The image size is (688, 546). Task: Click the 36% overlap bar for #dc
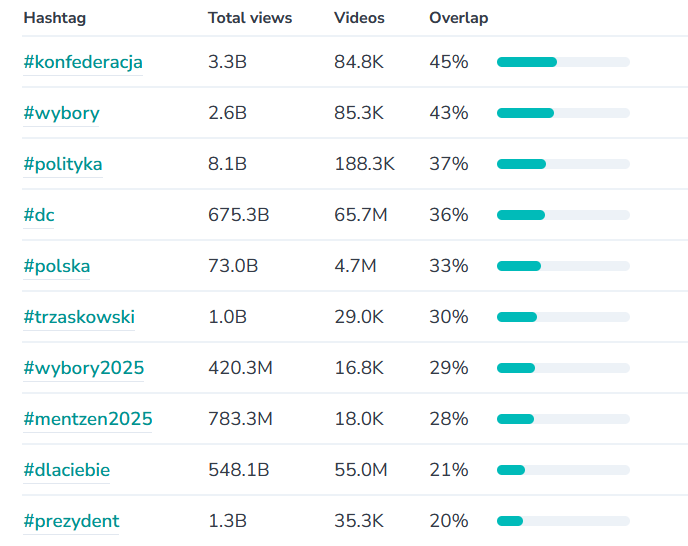563,215
